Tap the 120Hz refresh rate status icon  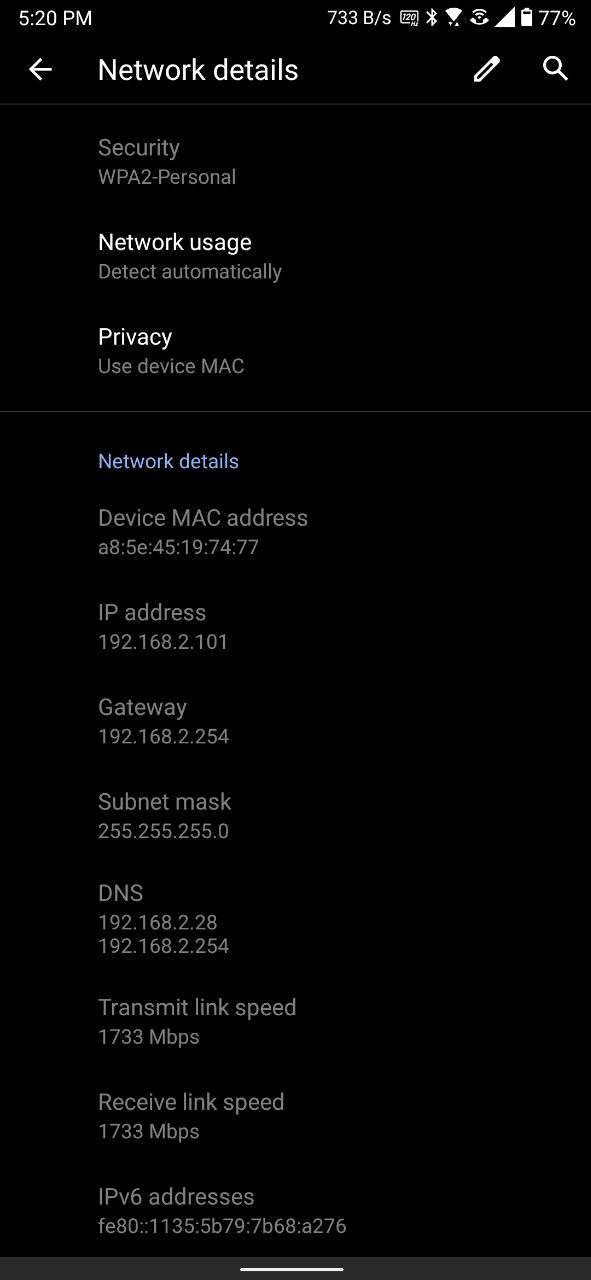click(x=409, y=18)
